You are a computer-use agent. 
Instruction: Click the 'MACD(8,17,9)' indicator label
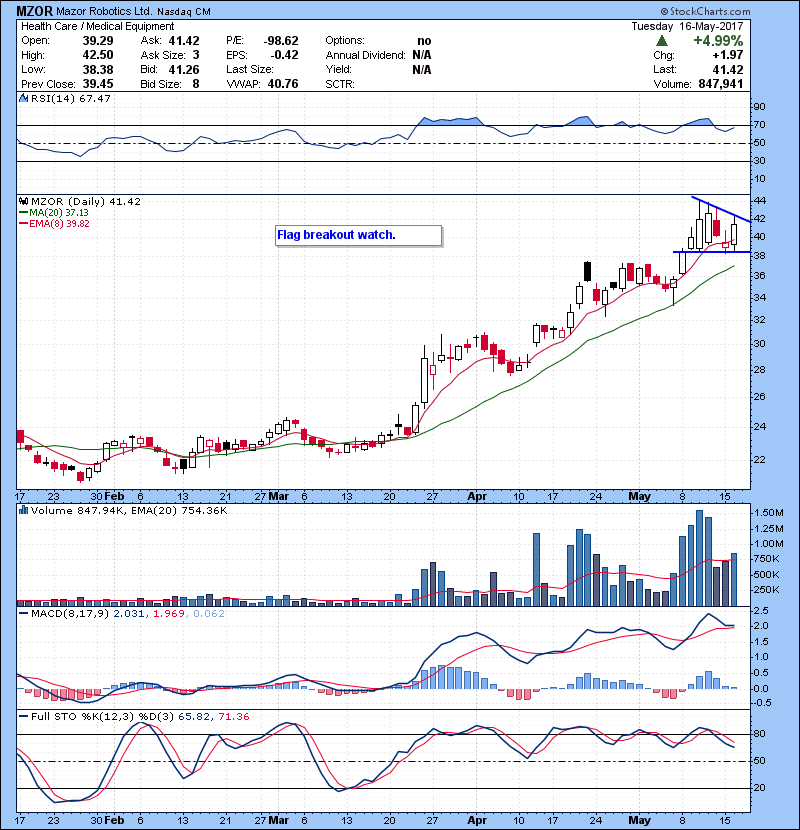coord(70,614)
